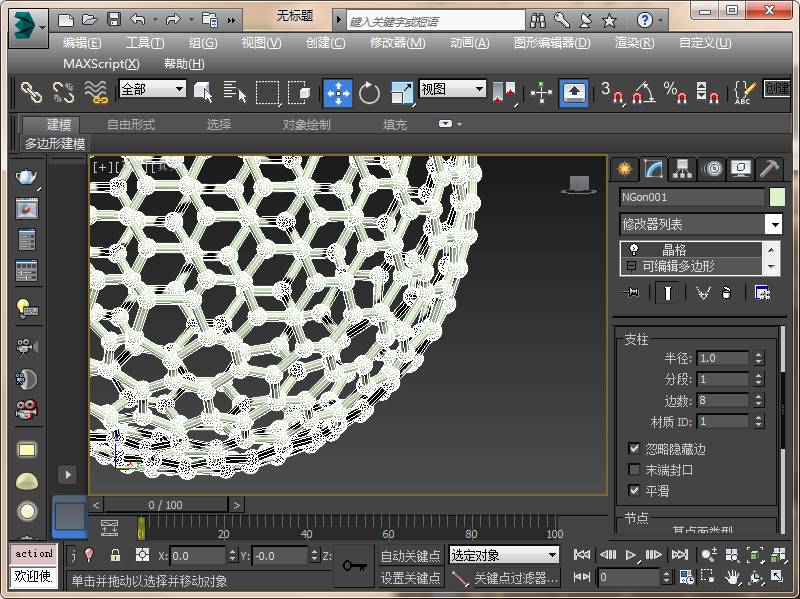Click the 设置关键点 button
This screenshot has width=800, height=599.
tap(411, 578)
